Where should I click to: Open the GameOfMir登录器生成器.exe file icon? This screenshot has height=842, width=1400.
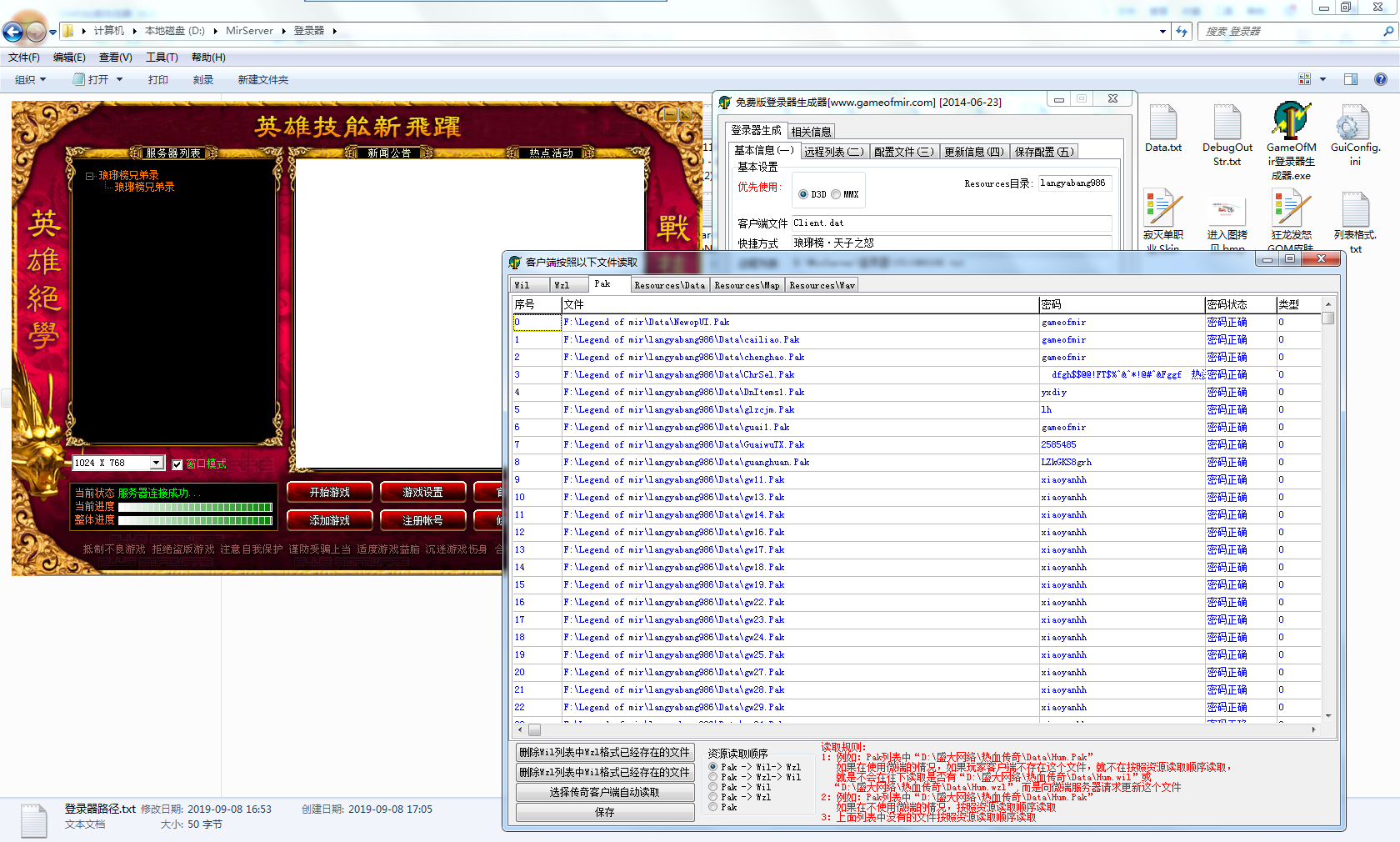tap(1291, 123)
